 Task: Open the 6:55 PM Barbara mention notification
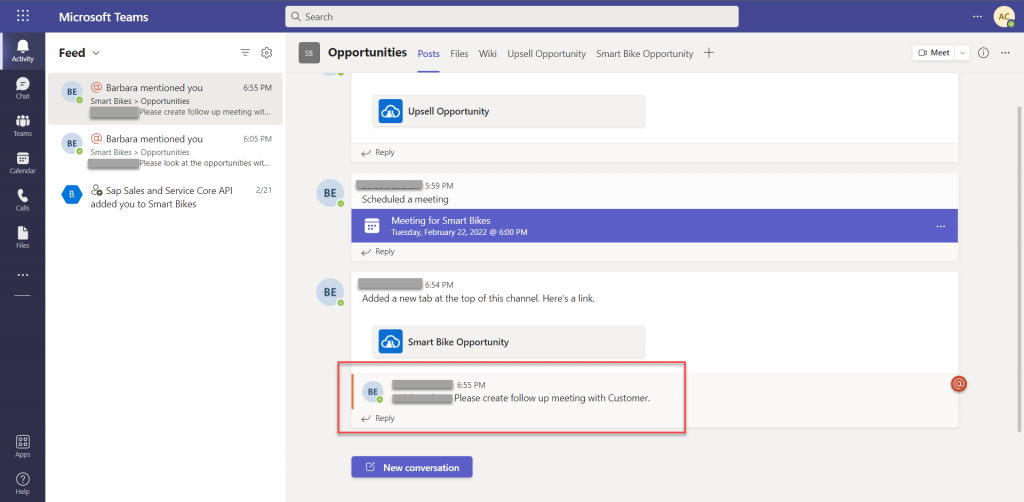[x=165, y=99]
